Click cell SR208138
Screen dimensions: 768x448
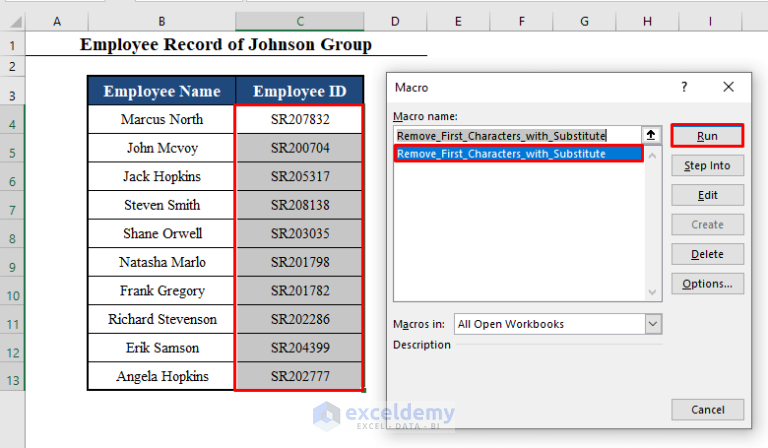coord(300,205)
